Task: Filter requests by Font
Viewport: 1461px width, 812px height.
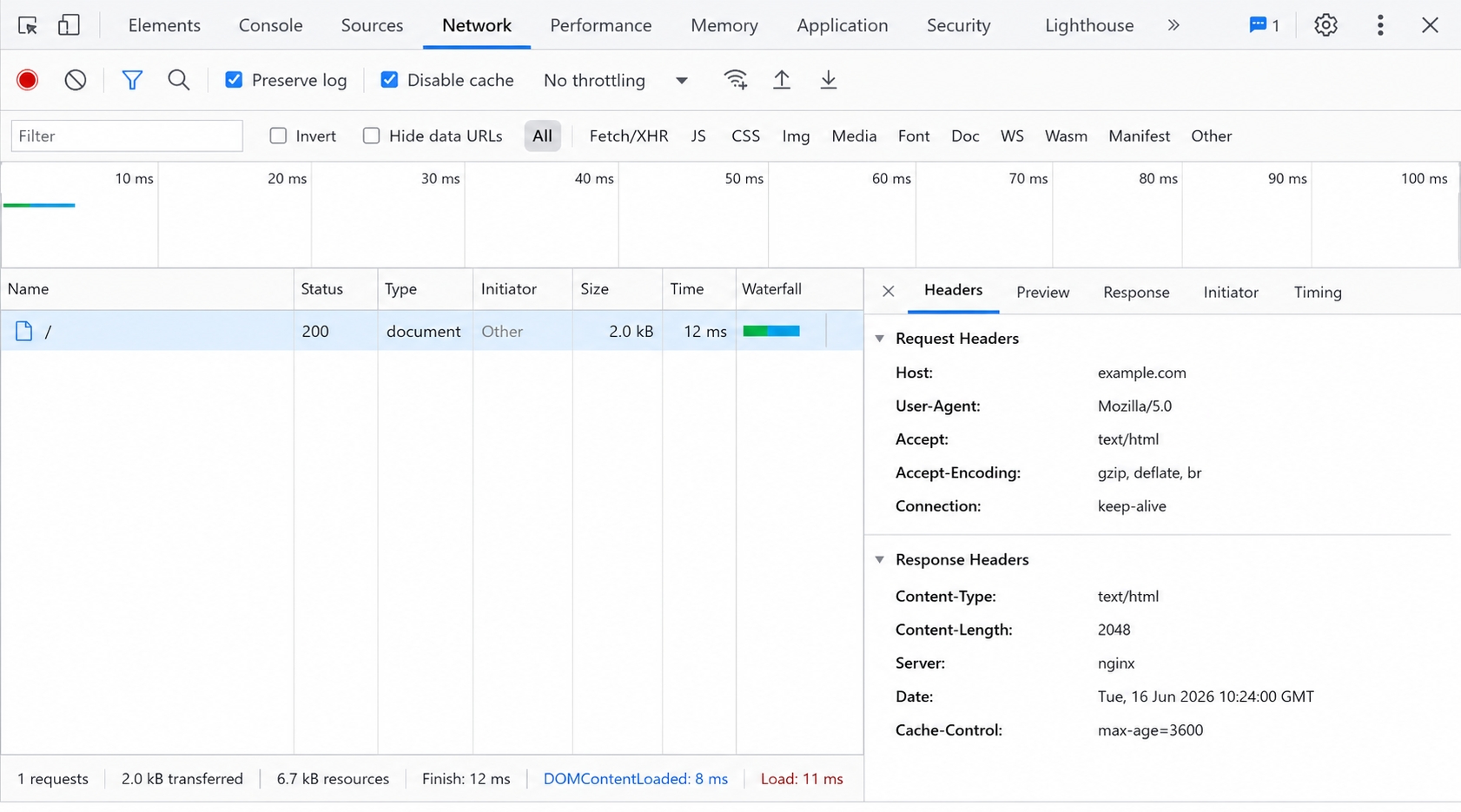Action: pyautogui.click(x=914, y=135)
